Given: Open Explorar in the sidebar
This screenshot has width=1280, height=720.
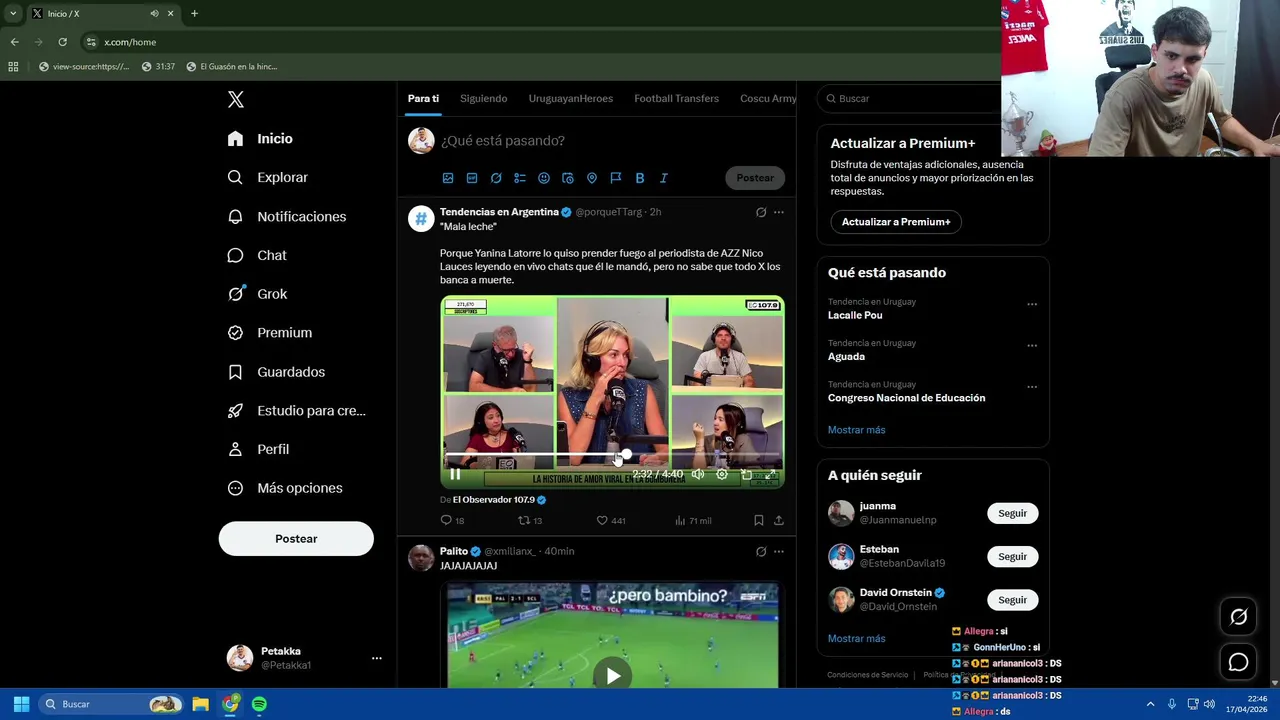Looking at the screenshot, I should [x=267, y=177].
